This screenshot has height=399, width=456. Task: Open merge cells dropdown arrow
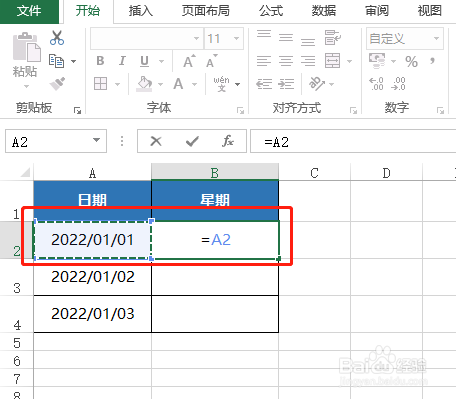[x=349, y=61]
